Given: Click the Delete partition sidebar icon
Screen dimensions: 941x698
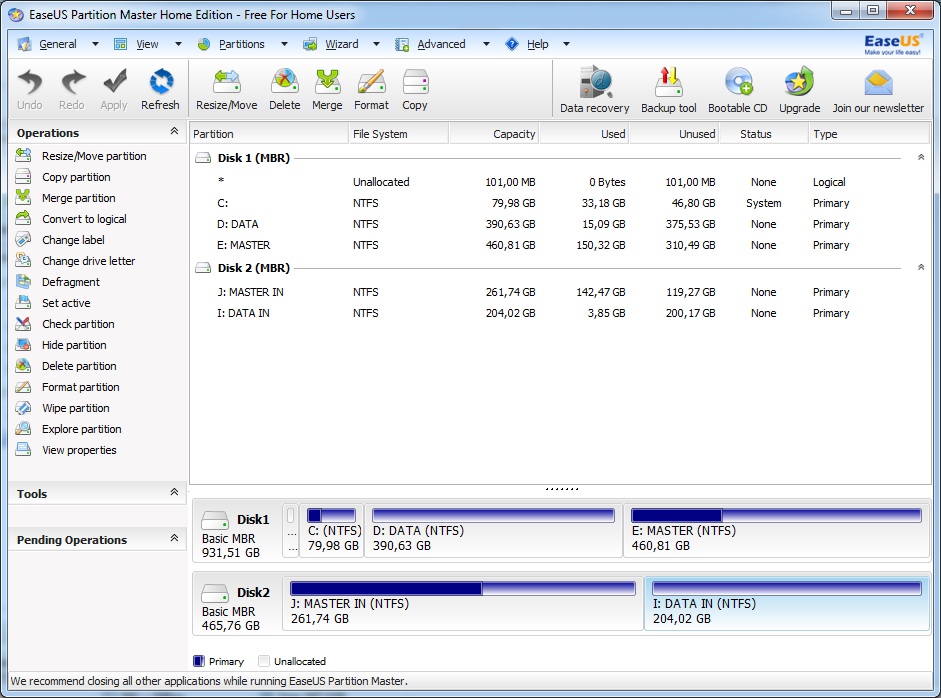Looking at the screenshot, I should pos(23,366).
